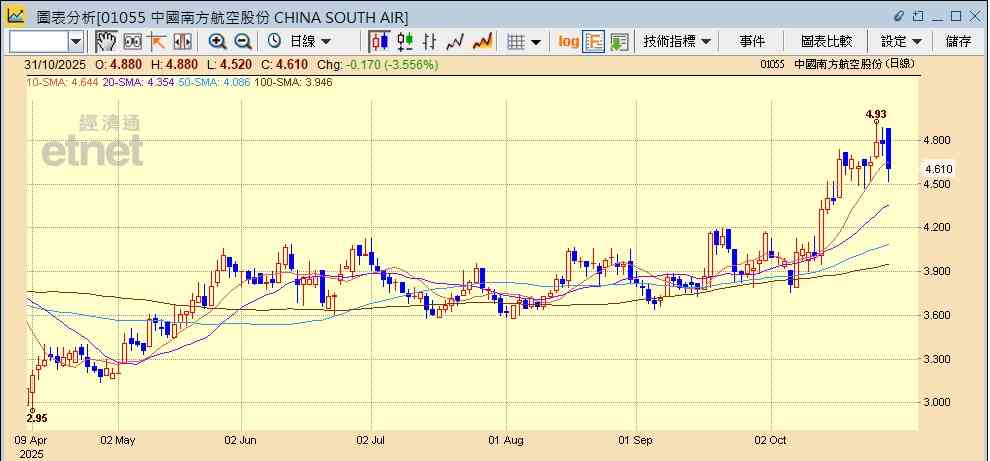990x461 pixels.
Task: Click inside the stock code input field
Action: [38, 41]
